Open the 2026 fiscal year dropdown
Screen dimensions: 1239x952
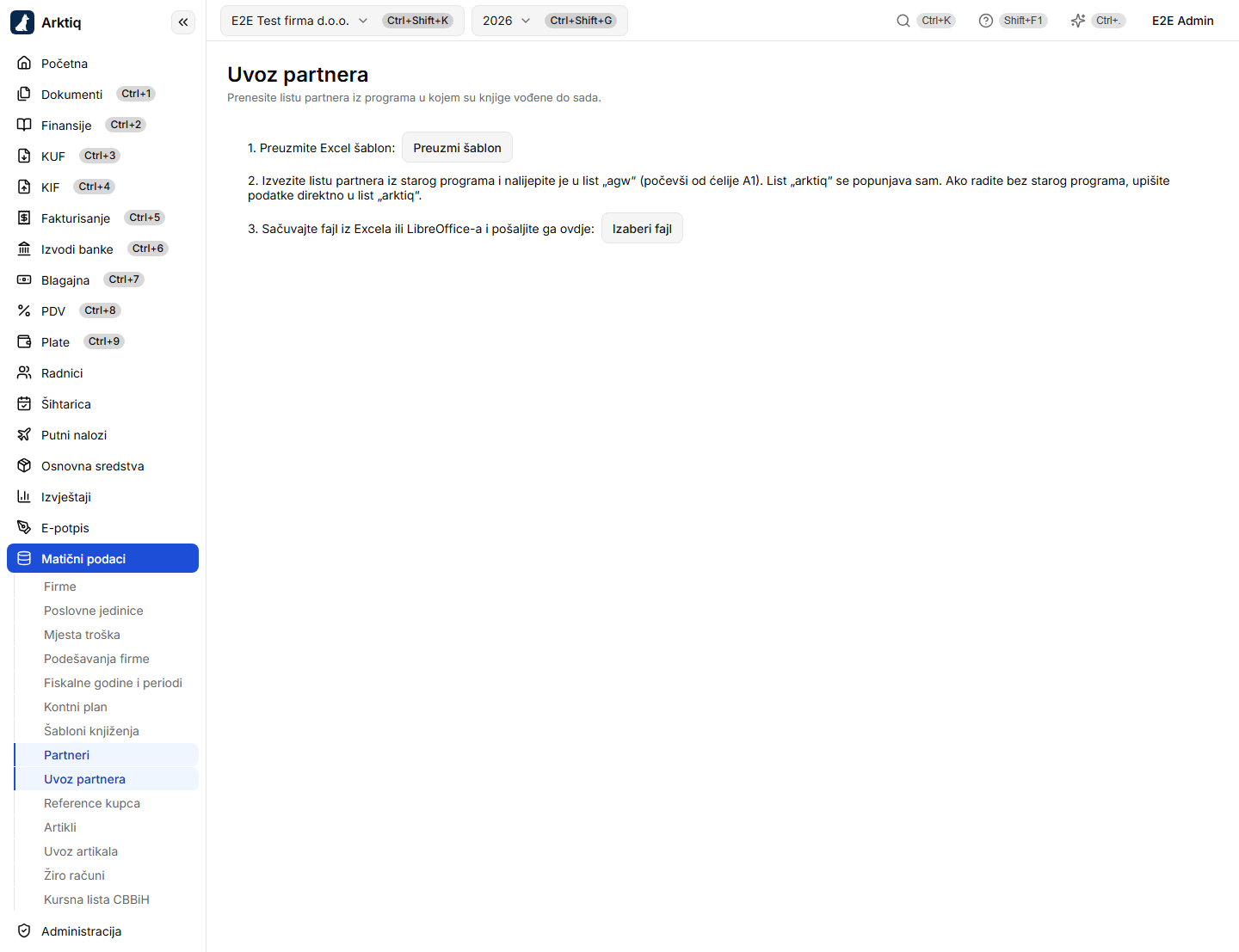click(550, 21)
